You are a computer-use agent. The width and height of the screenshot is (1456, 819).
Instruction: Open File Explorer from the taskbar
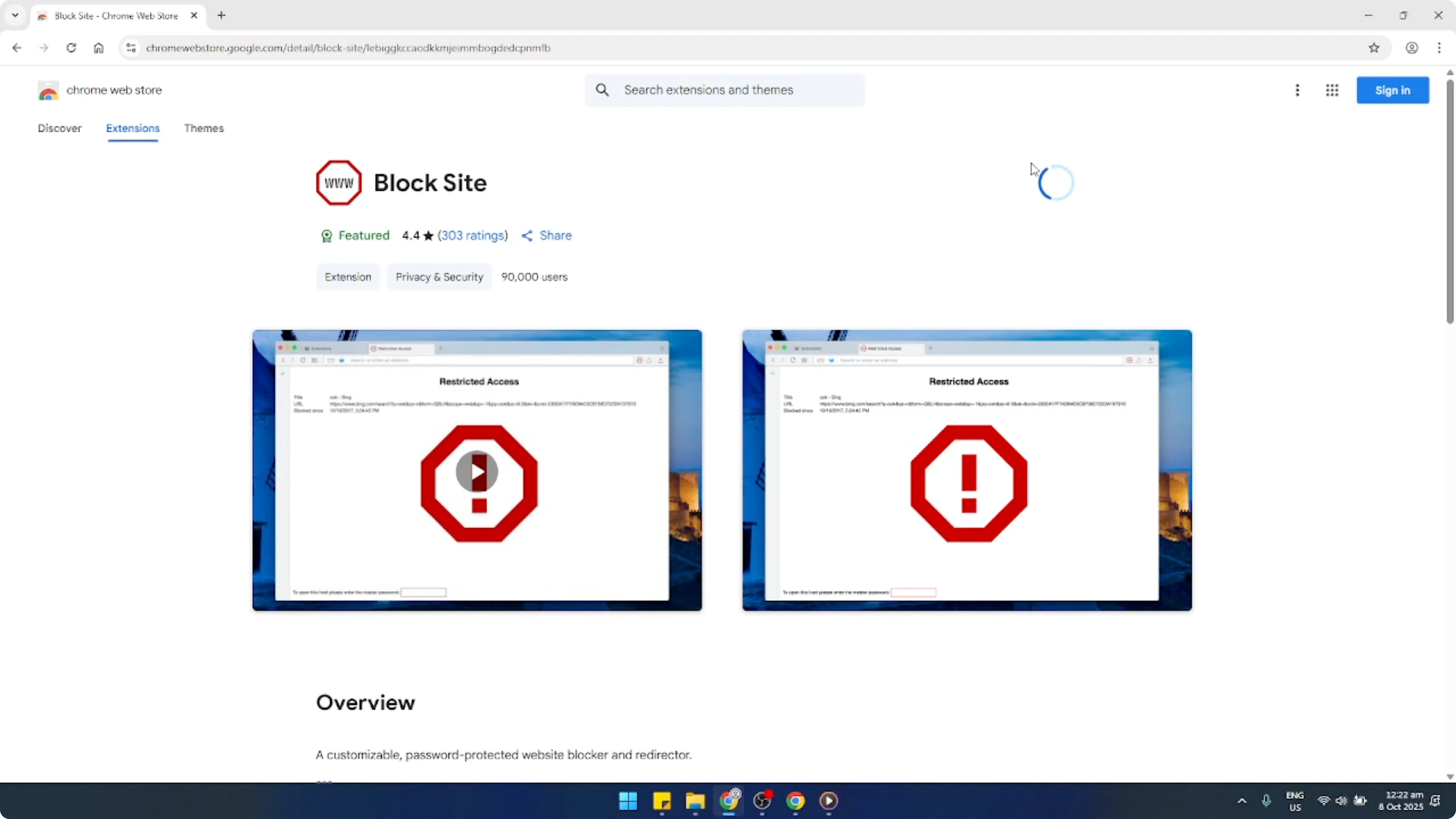coord(695,800)
